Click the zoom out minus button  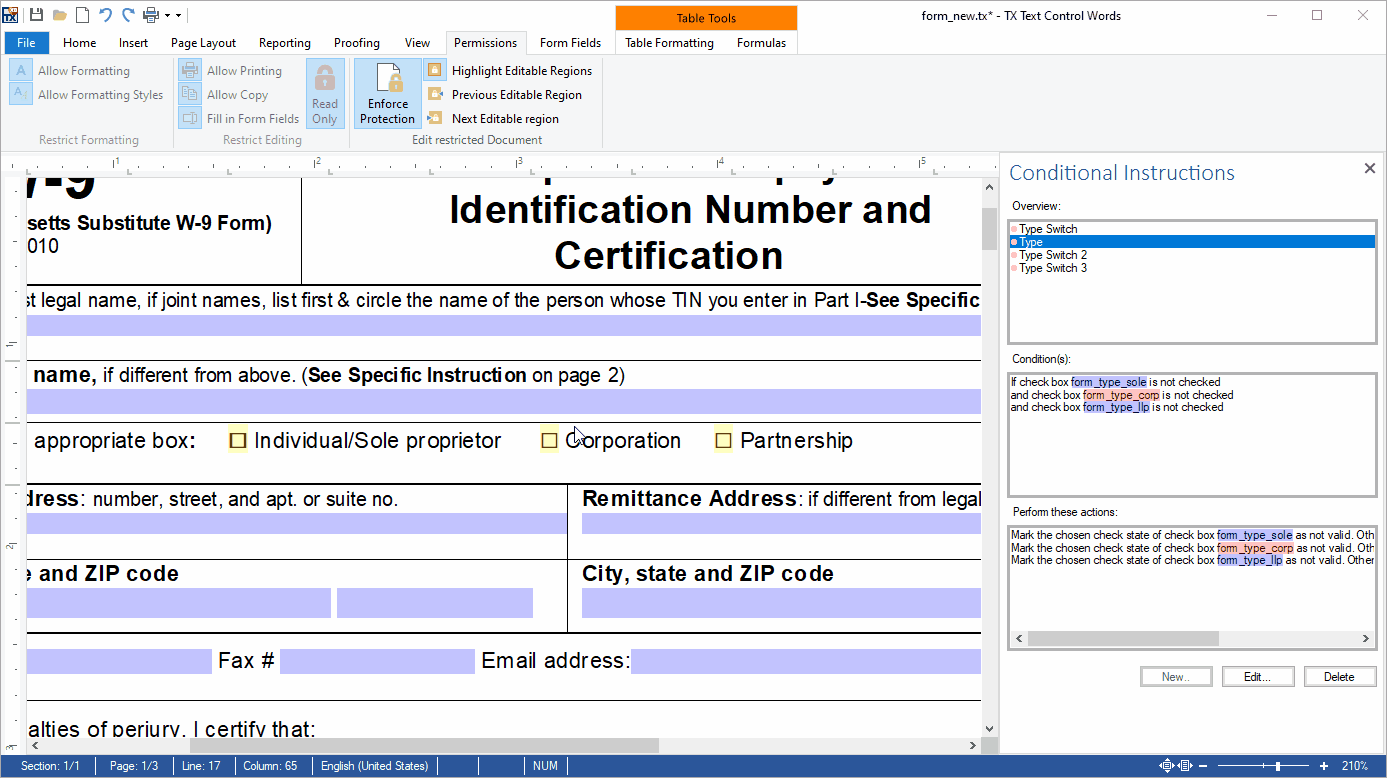[x=1204, y=766]
